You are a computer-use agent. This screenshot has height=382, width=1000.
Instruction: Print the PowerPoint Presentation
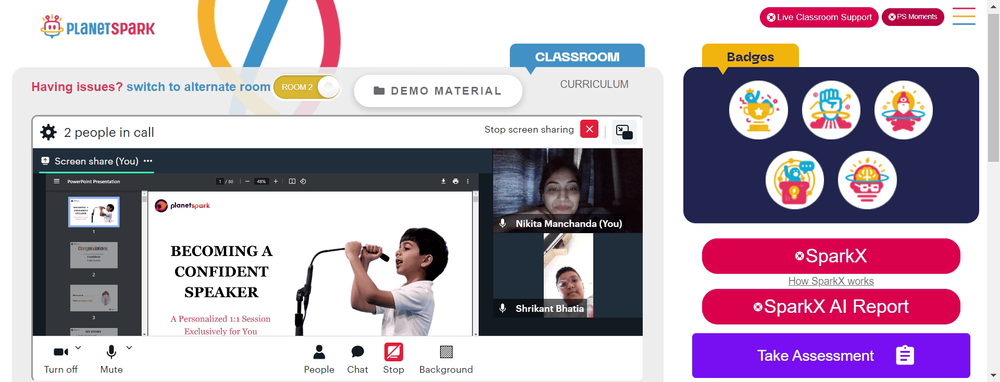coord(455,182)
